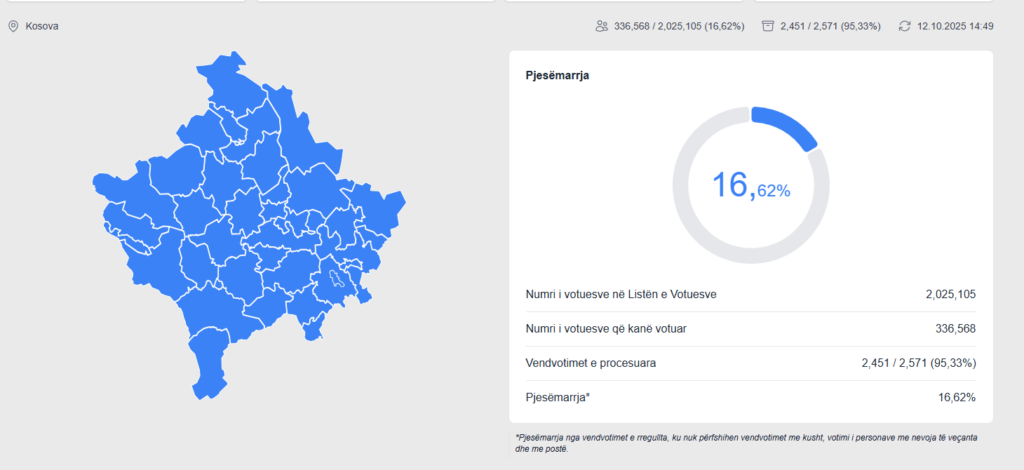Select the Numri i votuesve në Listën row
Image resolution: width=1024 pixels, height=470 pixels.
pyautogui.click(x=750, y=294)
